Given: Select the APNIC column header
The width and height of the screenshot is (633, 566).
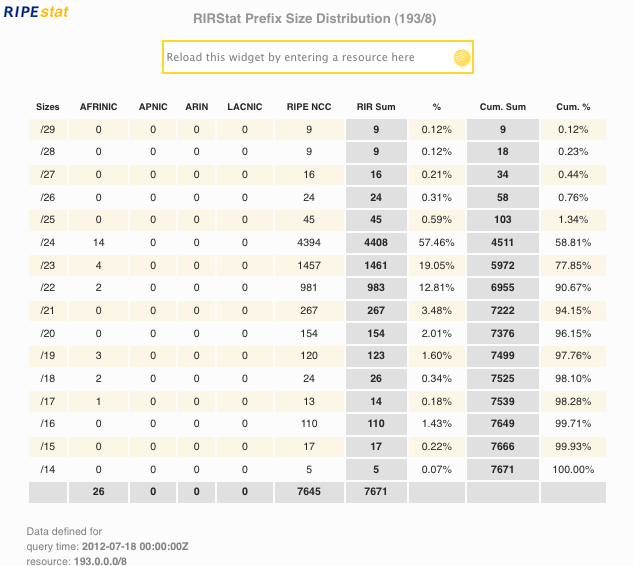Looking at the screenshot, I should tap(153, 107).
